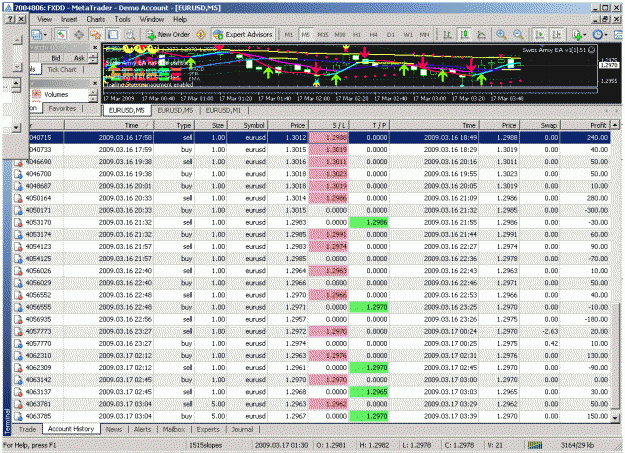Select the M15 timeframe button
The width and height of the screenshot is (625, 453).
pyautogui.click(x=322, y=35)
